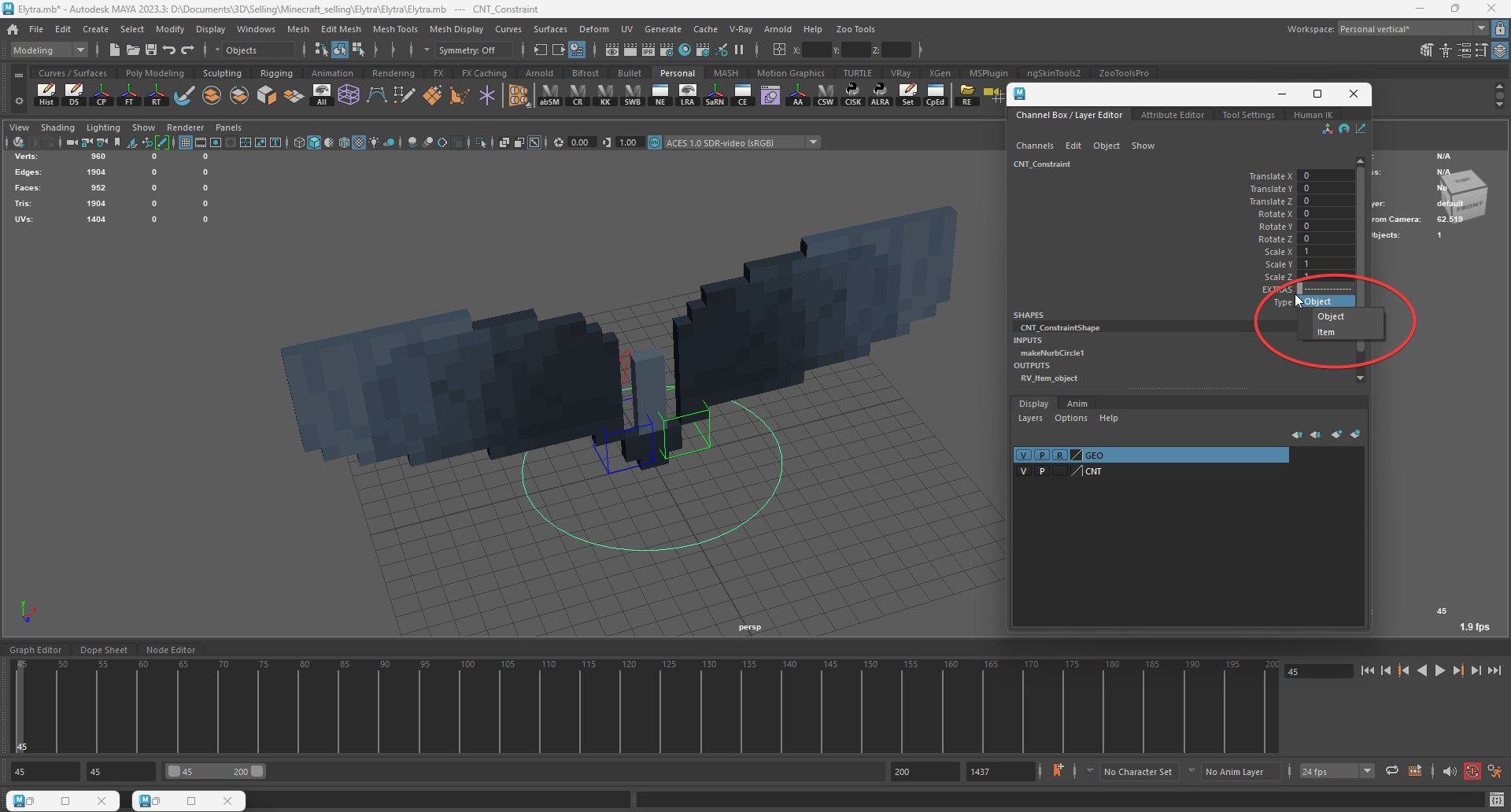
Task: Click the save scene icon
Action: coord(151,50)
